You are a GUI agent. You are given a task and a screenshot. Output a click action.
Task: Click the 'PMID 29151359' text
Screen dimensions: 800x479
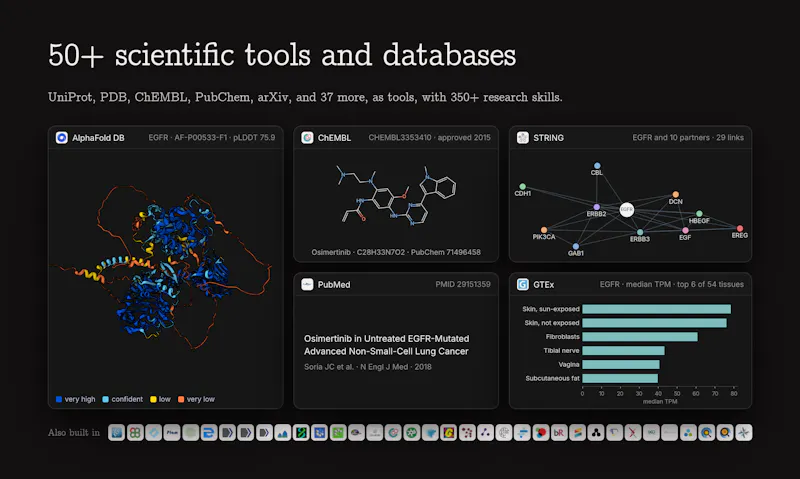tap(463, 284)
